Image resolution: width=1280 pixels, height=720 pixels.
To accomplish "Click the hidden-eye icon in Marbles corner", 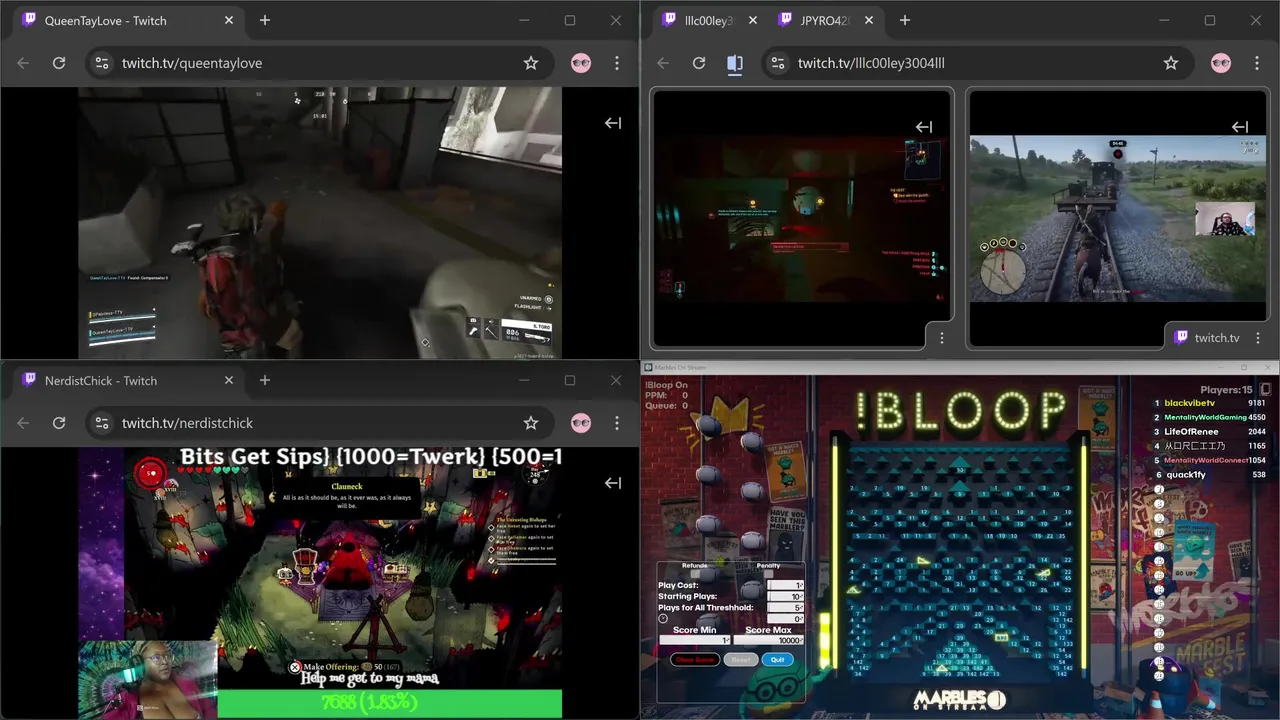I will (1265, 389).
